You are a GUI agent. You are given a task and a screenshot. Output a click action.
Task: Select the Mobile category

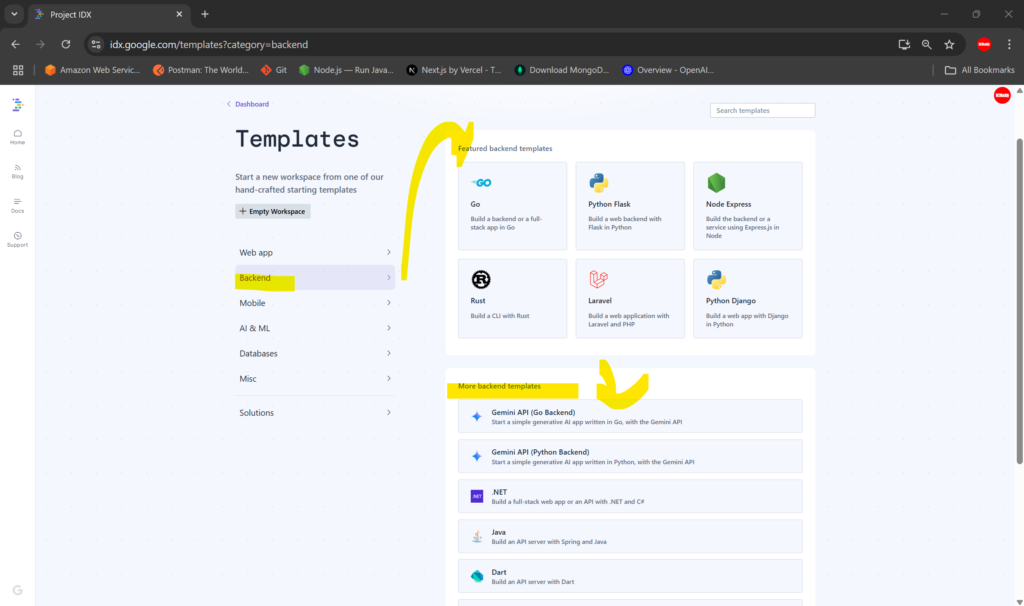pyautogui.click(x=315, y=302)
